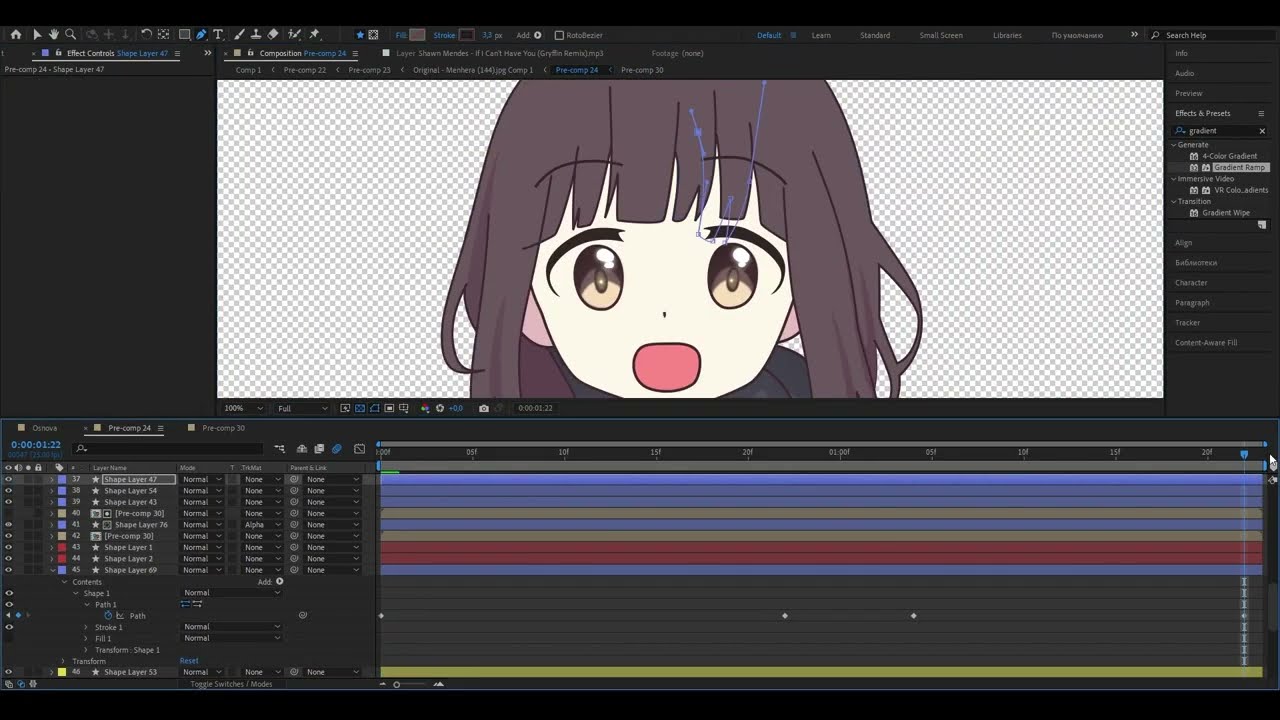Viewport: 1280px width, 720px height.
Task: Select the Clone Stamp tool
Action: [x=256, y=34]
